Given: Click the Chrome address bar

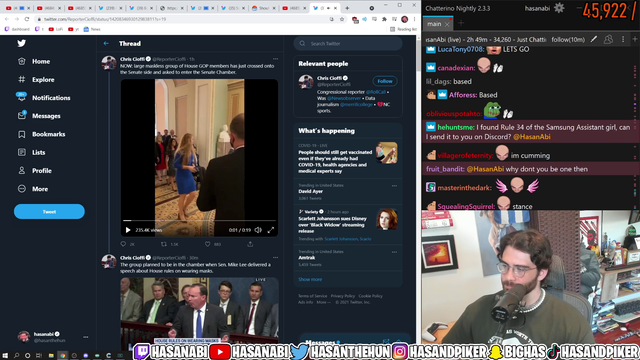Looking at the screenshot, I should tap(184, 19).
